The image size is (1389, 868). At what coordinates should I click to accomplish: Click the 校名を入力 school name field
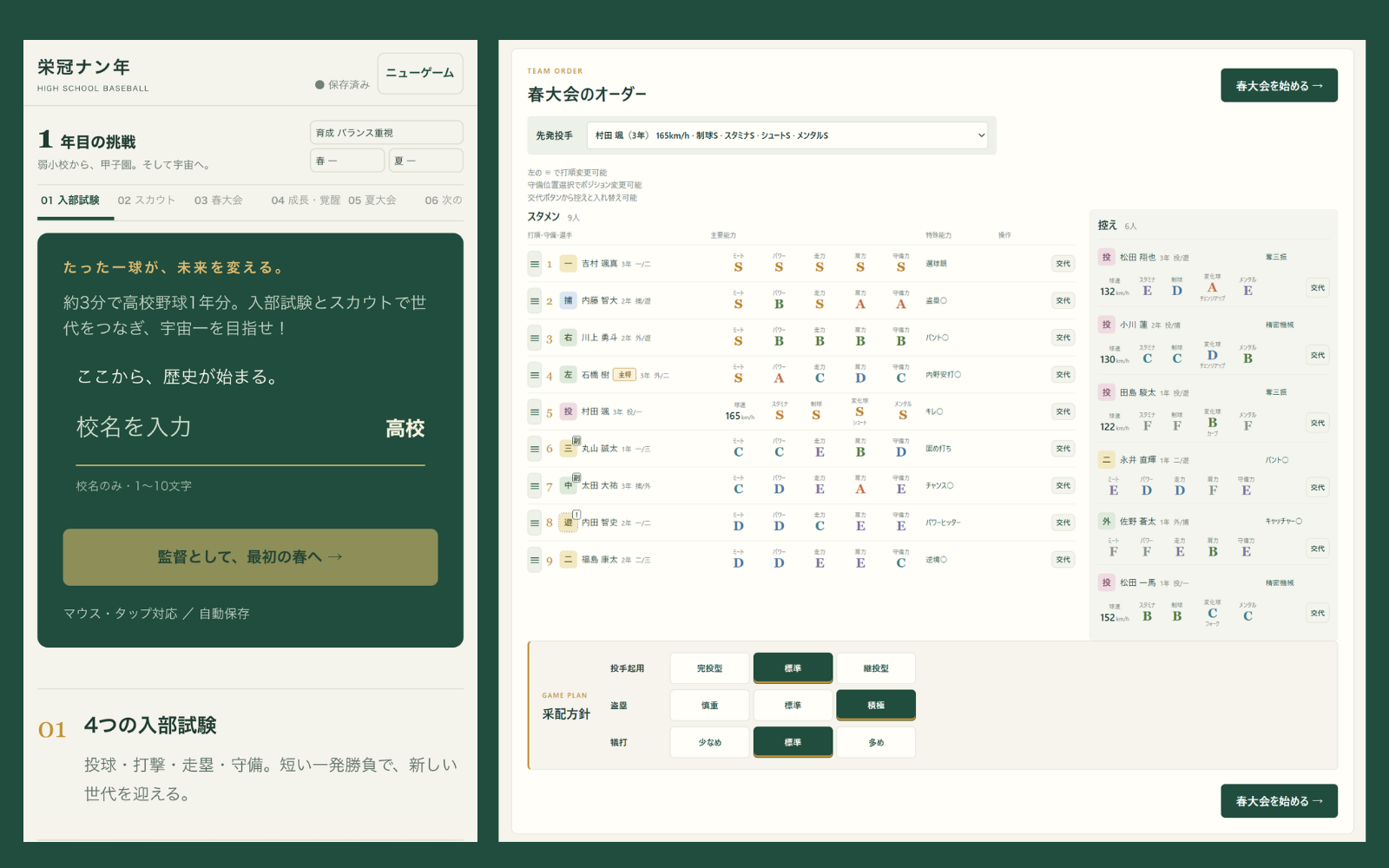click(x=224, y=428)
